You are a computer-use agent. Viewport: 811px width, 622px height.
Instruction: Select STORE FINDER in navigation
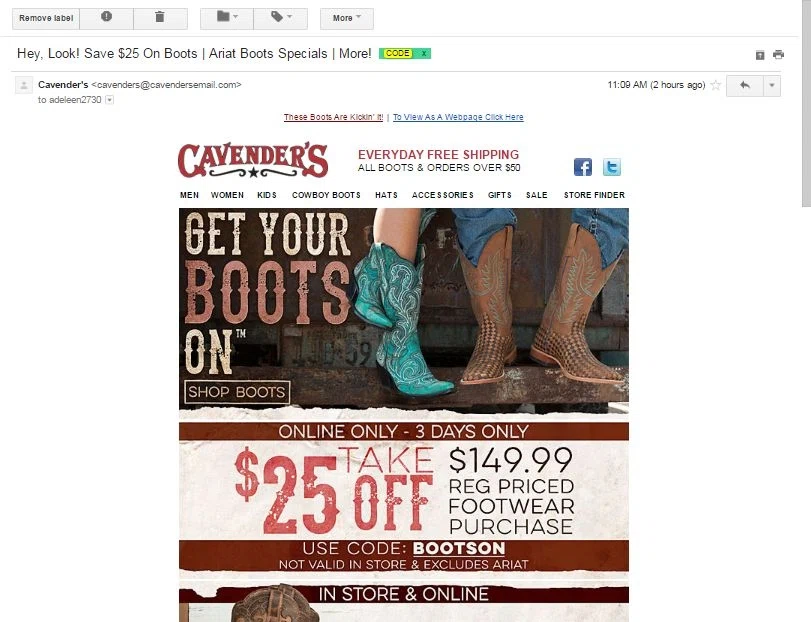tap(594, 195)
